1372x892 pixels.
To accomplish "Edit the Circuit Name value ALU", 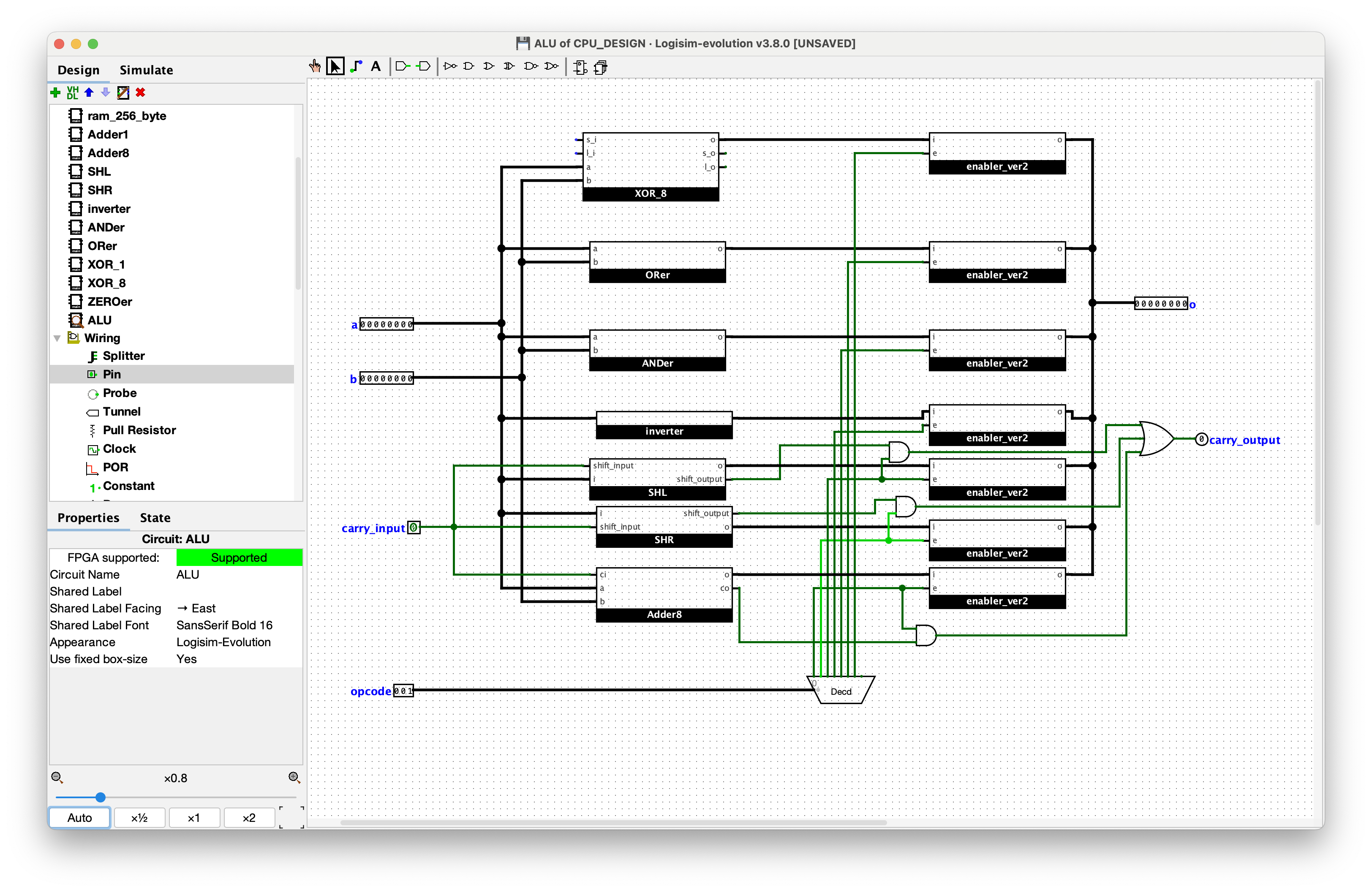I will click(x=239, y=574).
